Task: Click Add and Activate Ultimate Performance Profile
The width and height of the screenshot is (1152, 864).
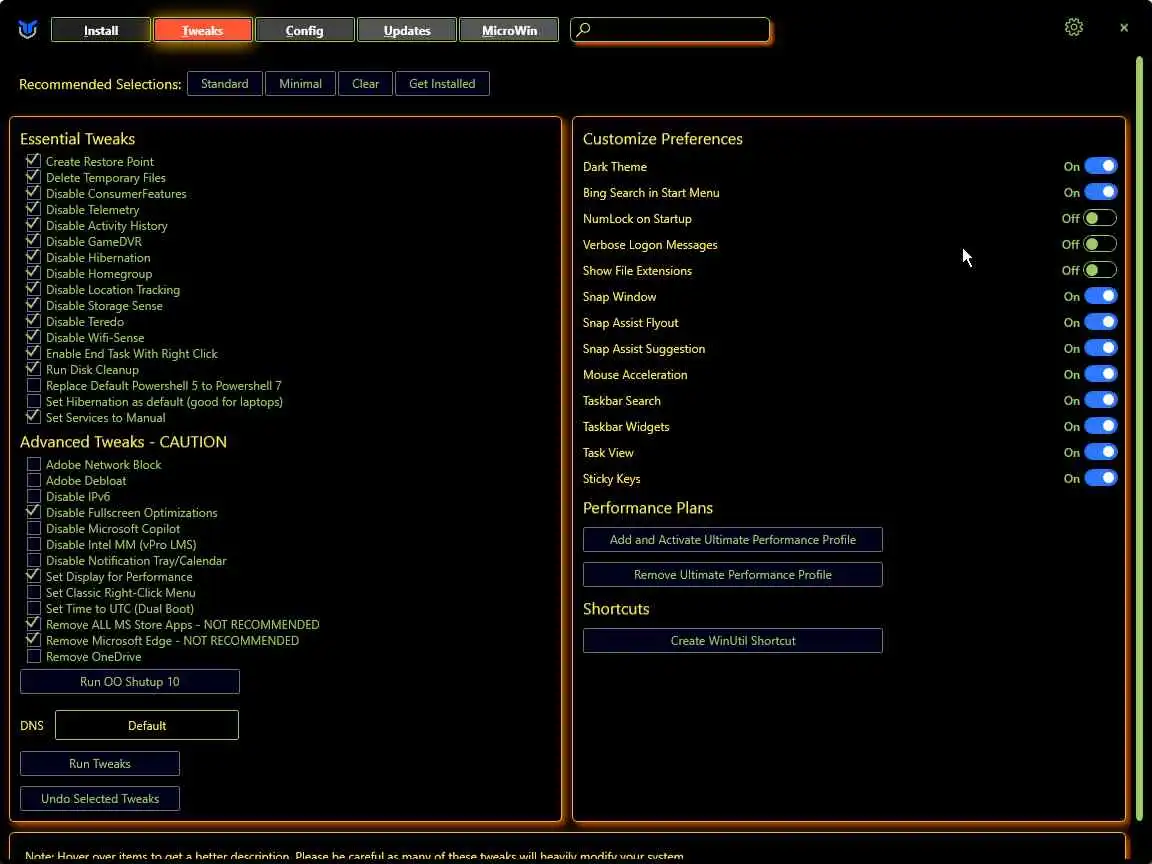Action: pos(732,540)
